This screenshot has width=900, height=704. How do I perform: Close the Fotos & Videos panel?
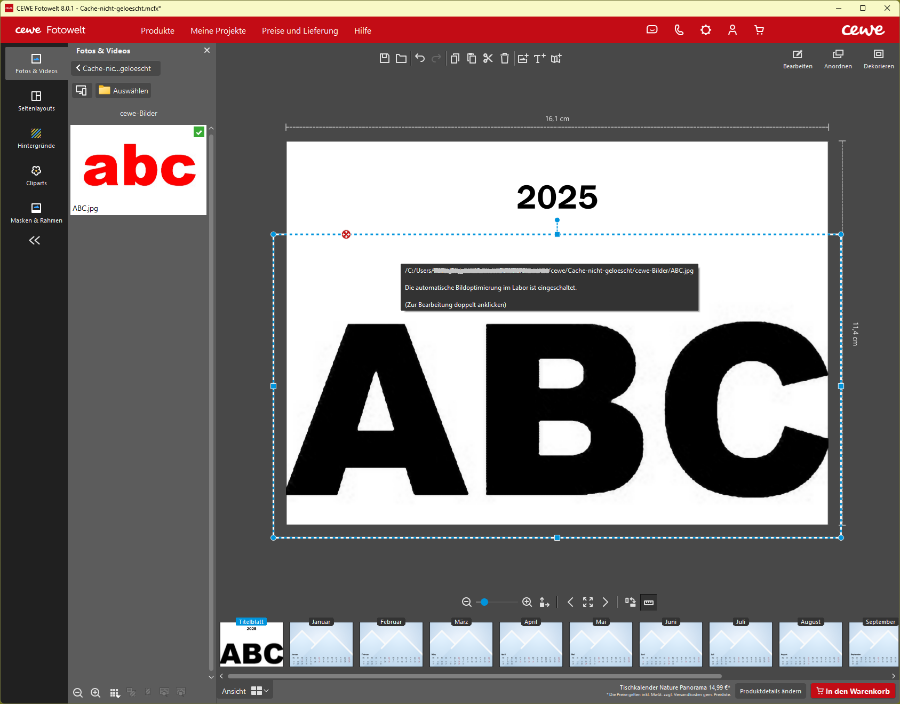click(x=207, y=50)
